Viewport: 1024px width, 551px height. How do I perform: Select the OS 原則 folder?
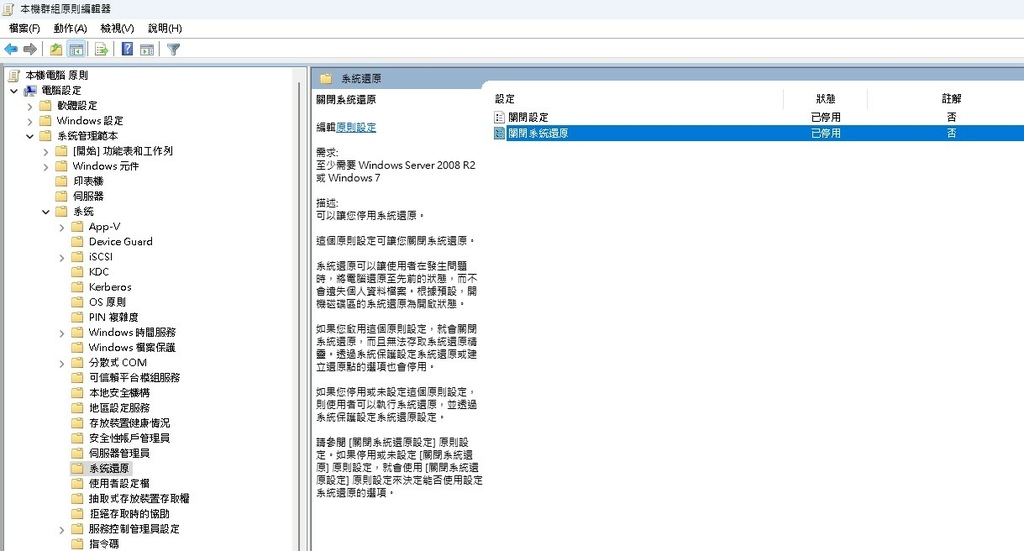click(x=107, y=302)
